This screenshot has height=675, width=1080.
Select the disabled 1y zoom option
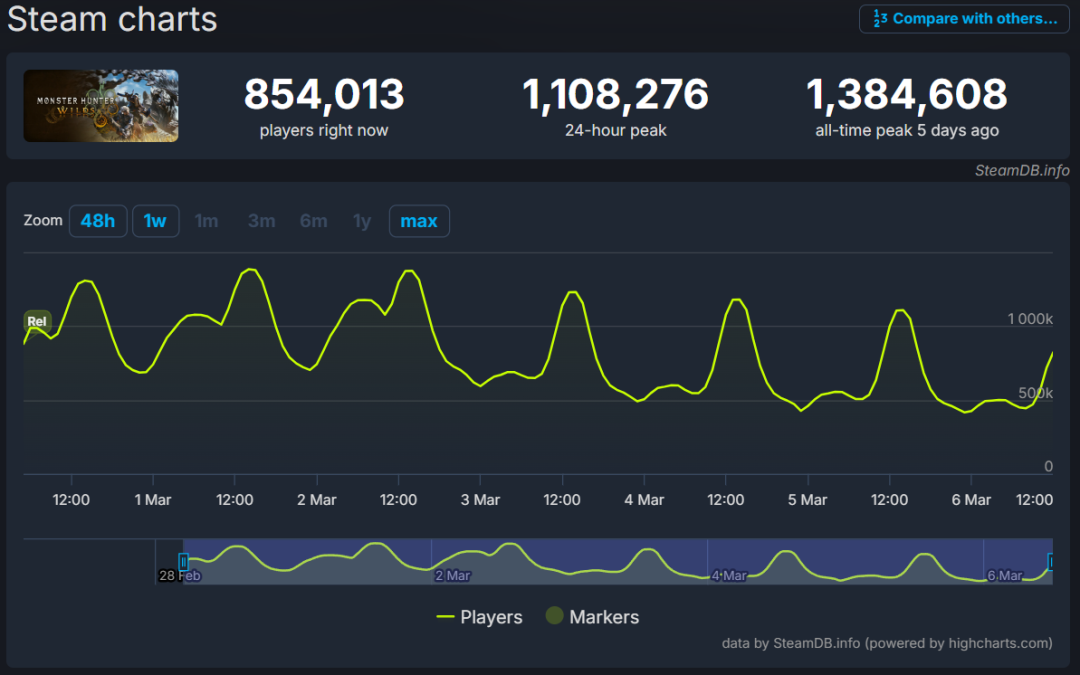coord(362,221)
